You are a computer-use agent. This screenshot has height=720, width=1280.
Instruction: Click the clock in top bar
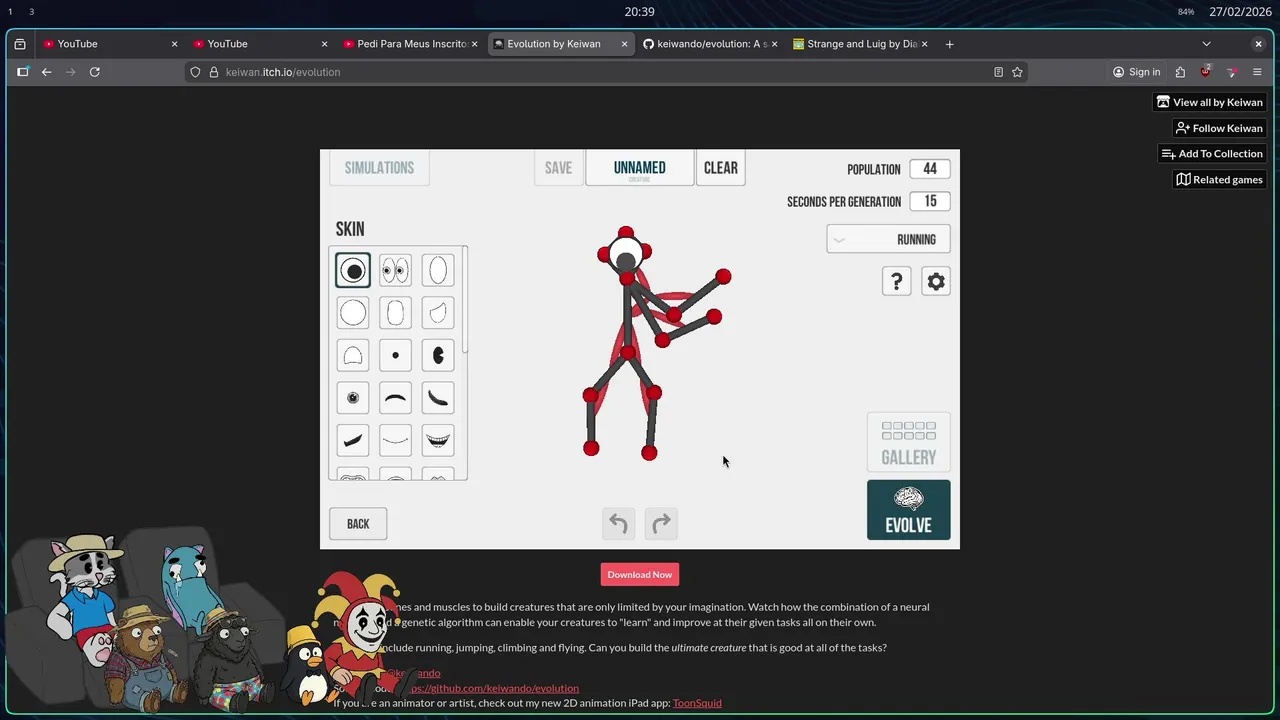click(x=640, y=12)
